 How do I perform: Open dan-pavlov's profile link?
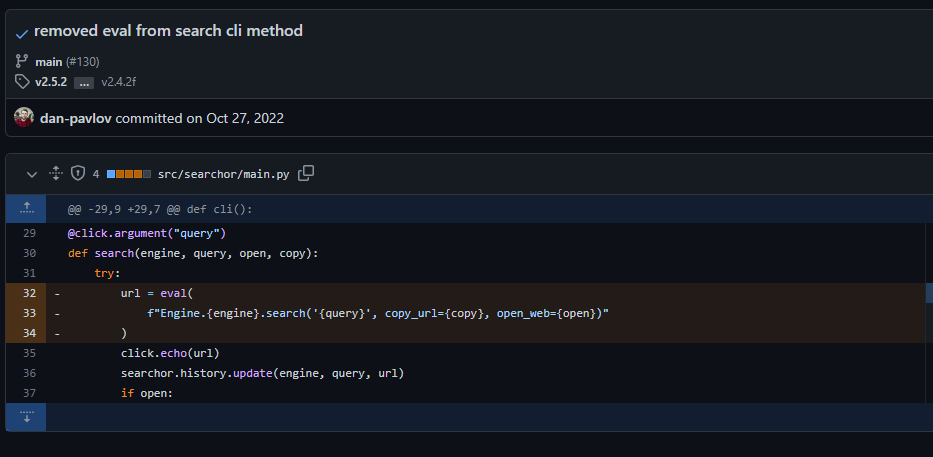[x=76, y=118]
